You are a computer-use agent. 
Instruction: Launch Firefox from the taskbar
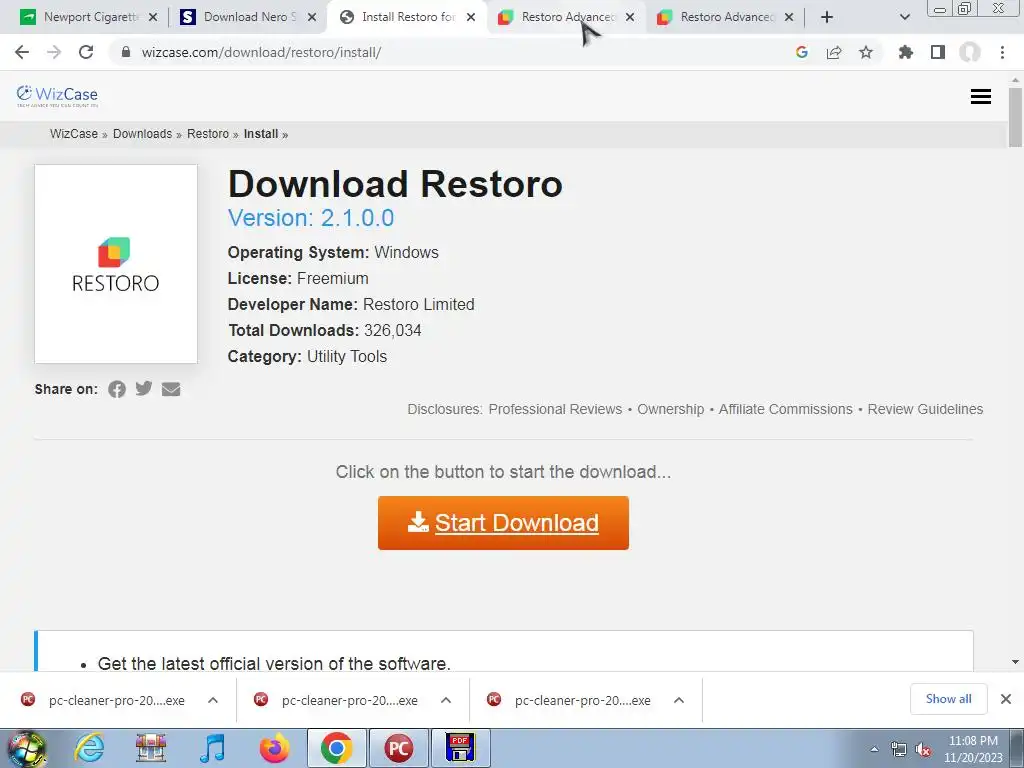(274, 748)
